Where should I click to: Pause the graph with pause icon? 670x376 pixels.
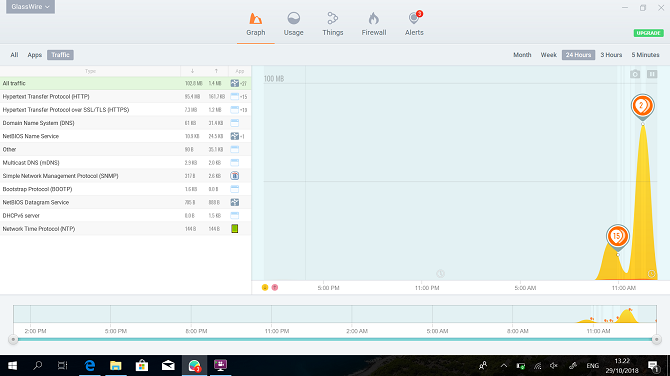(x=652, y=74)
